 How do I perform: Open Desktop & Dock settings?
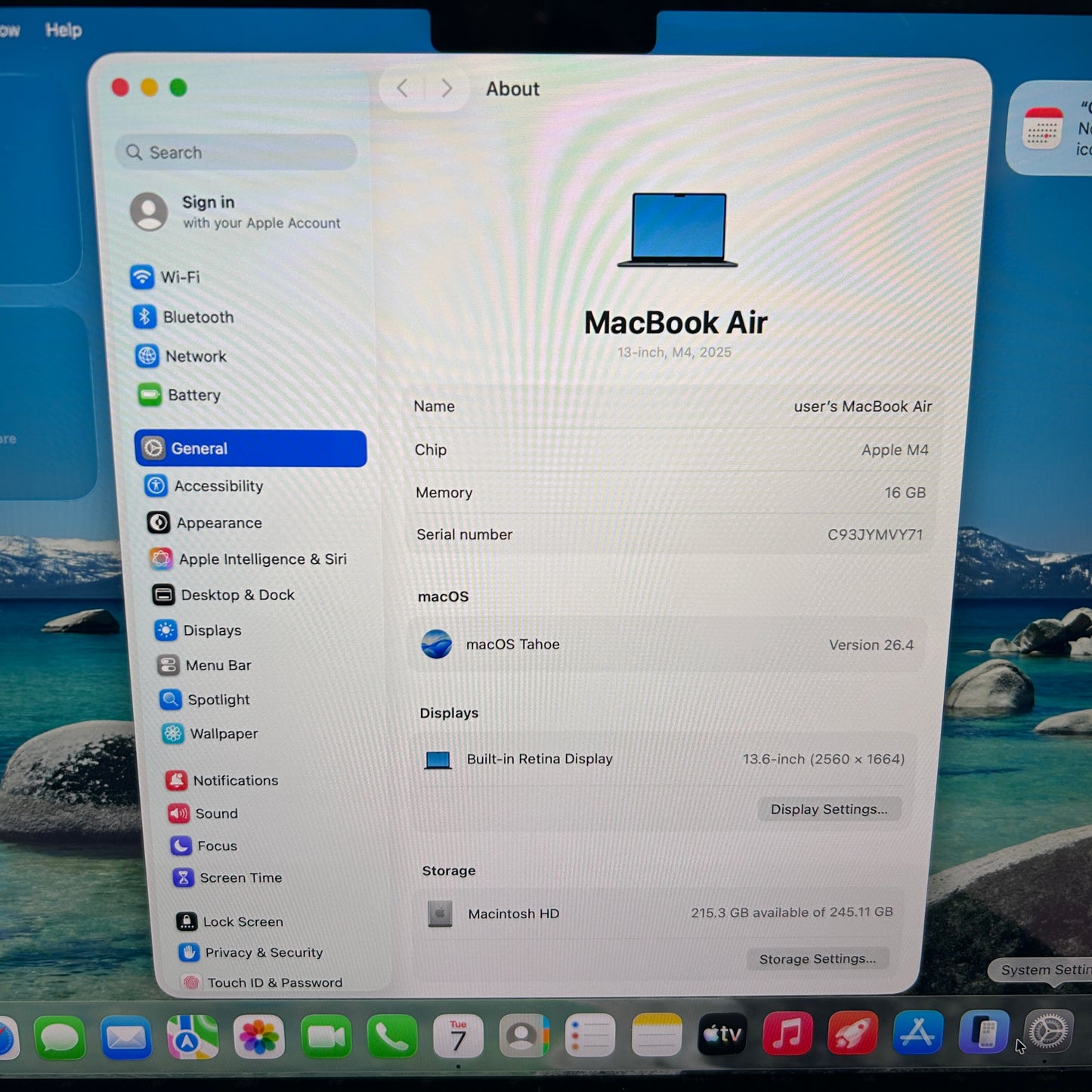(x=238, y=595)
